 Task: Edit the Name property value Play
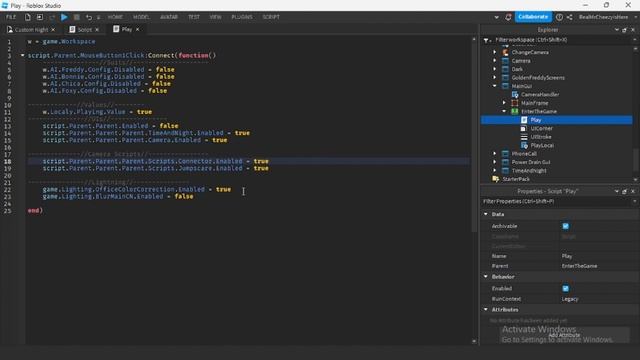tap(567, 256)
